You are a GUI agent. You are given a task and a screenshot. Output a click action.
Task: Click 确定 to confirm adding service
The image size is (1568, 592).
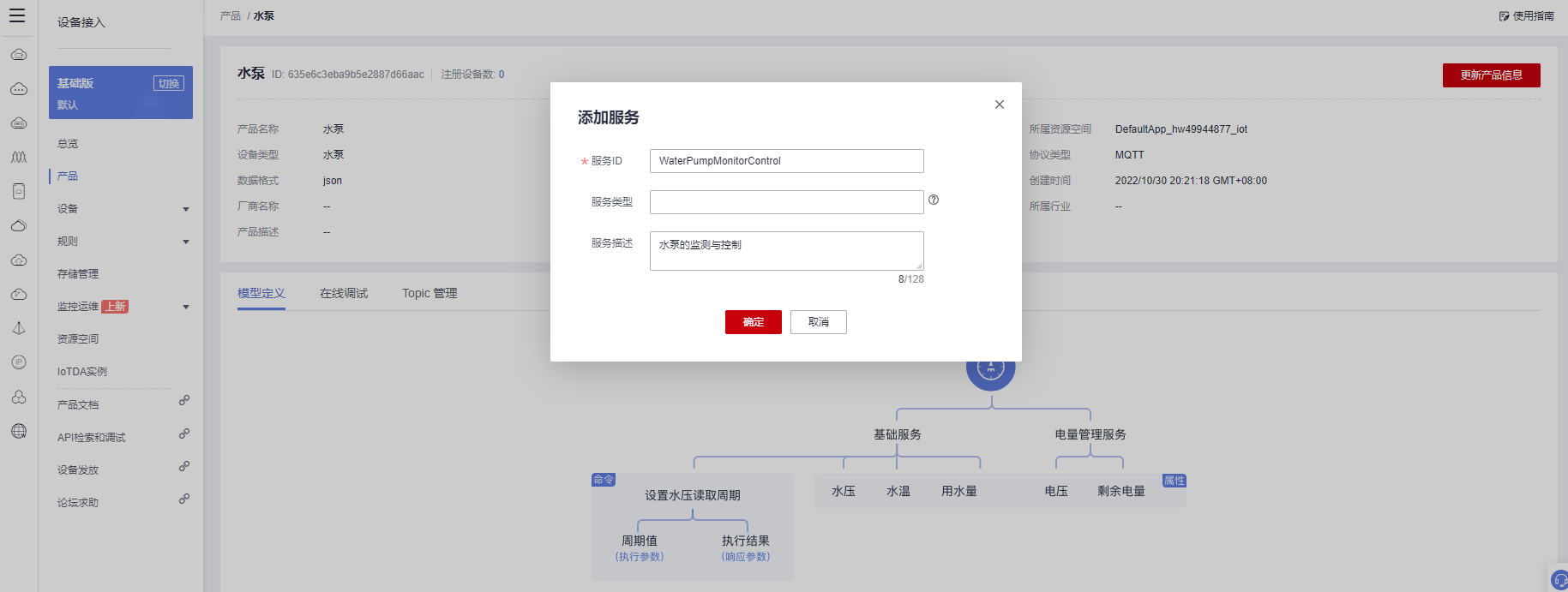coord(754,322)
